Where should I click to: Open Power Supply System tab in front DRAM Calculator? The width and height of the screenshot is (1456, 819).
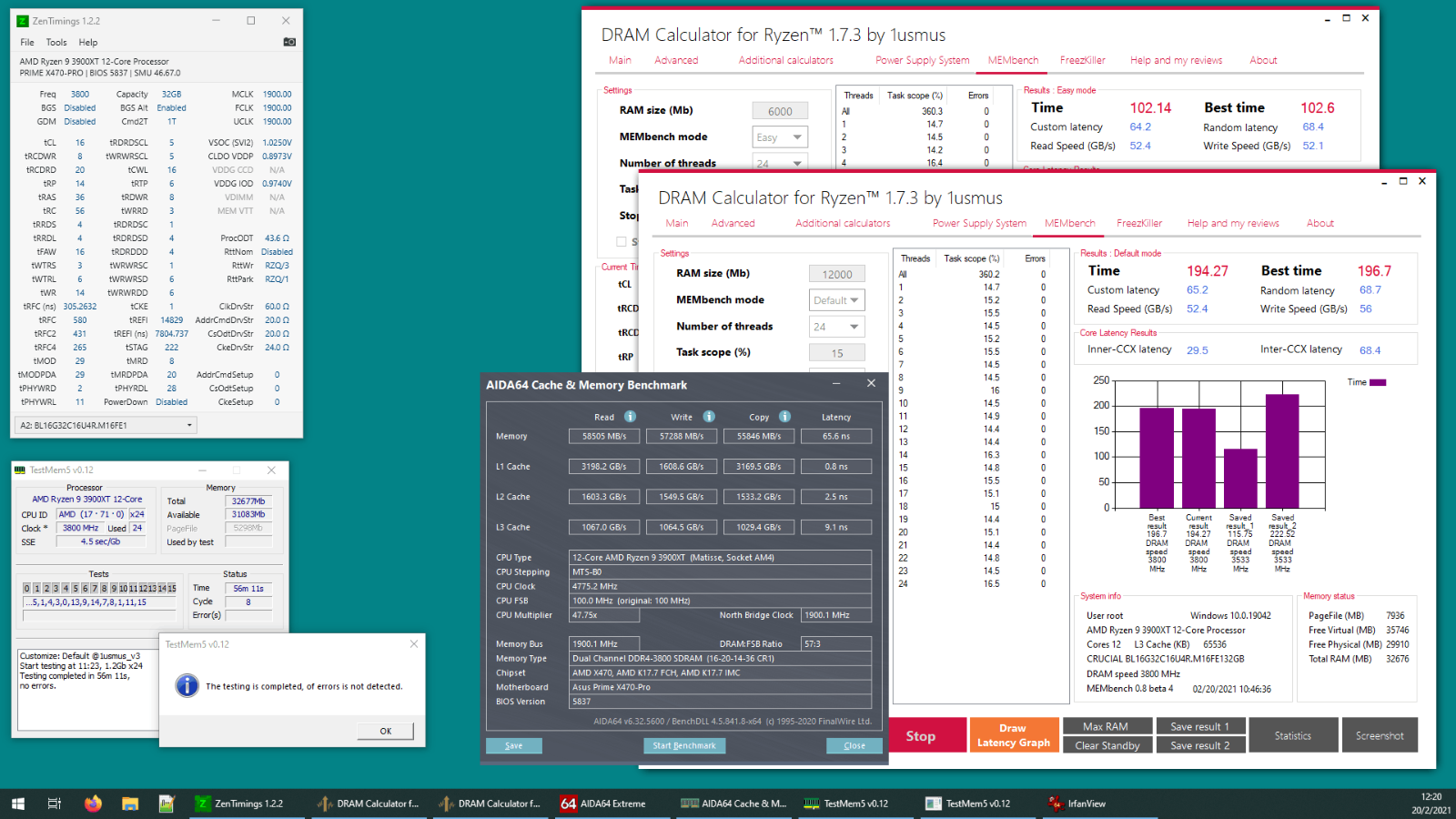979,223
